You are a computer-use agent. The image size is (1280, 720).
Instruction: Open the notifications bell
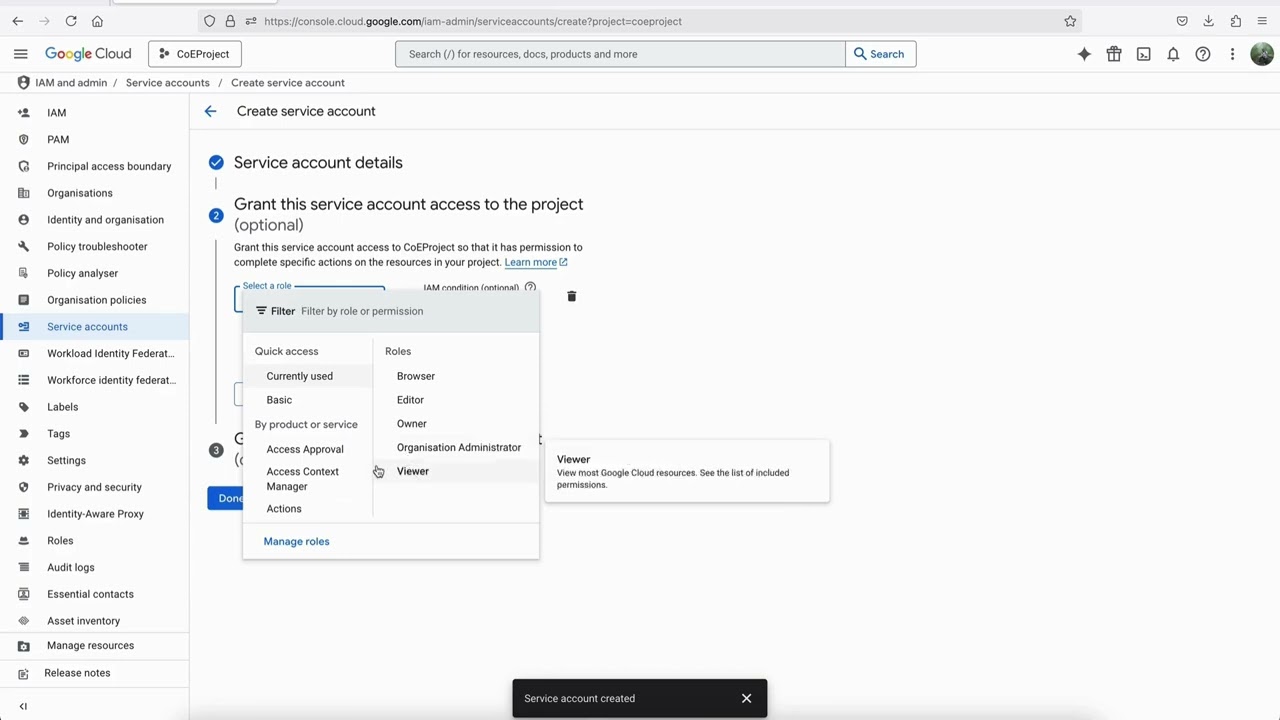(1173, 54)
